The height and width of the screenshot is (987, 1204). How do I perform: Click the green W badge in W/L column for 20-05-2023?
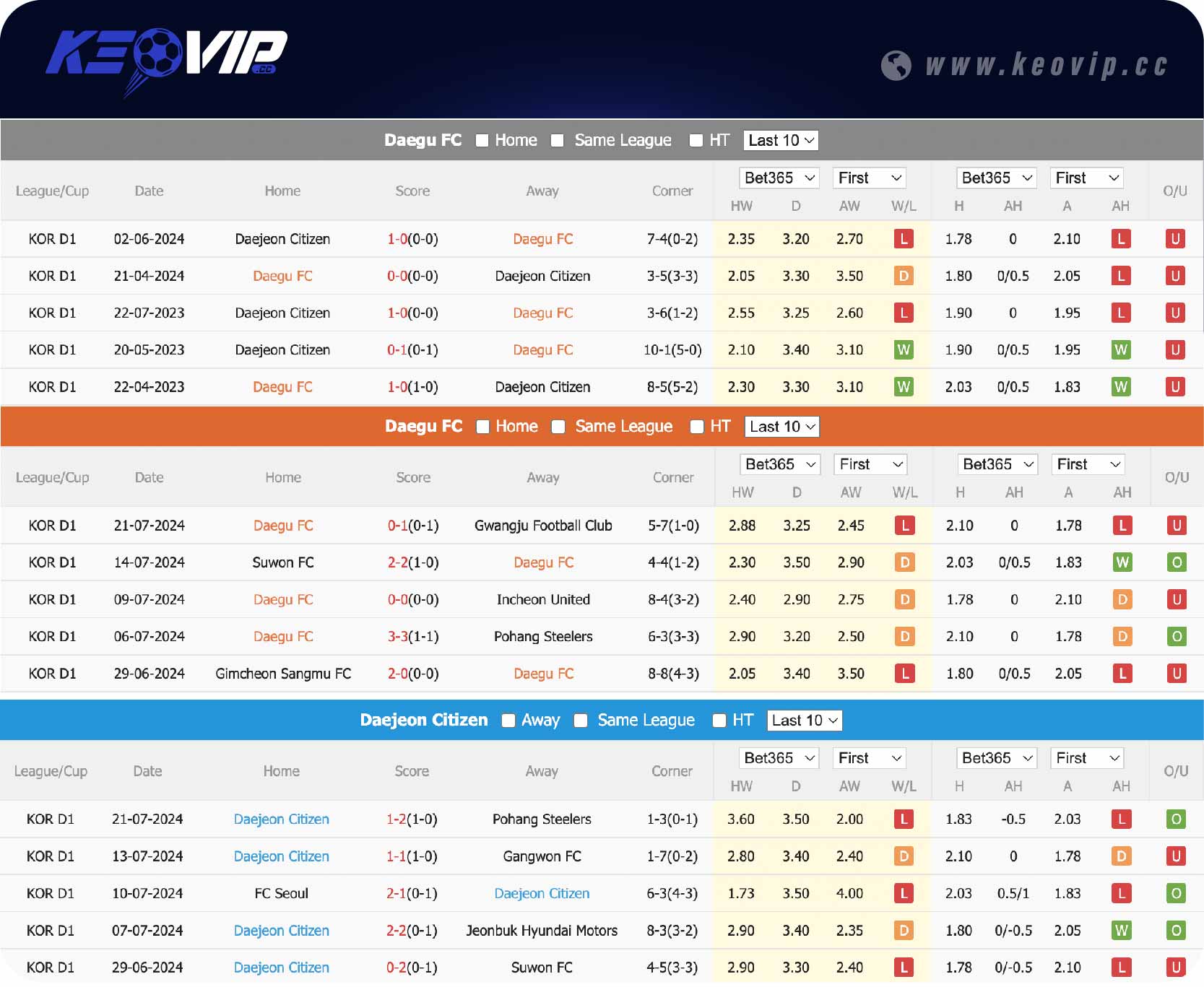pos(903,350)
